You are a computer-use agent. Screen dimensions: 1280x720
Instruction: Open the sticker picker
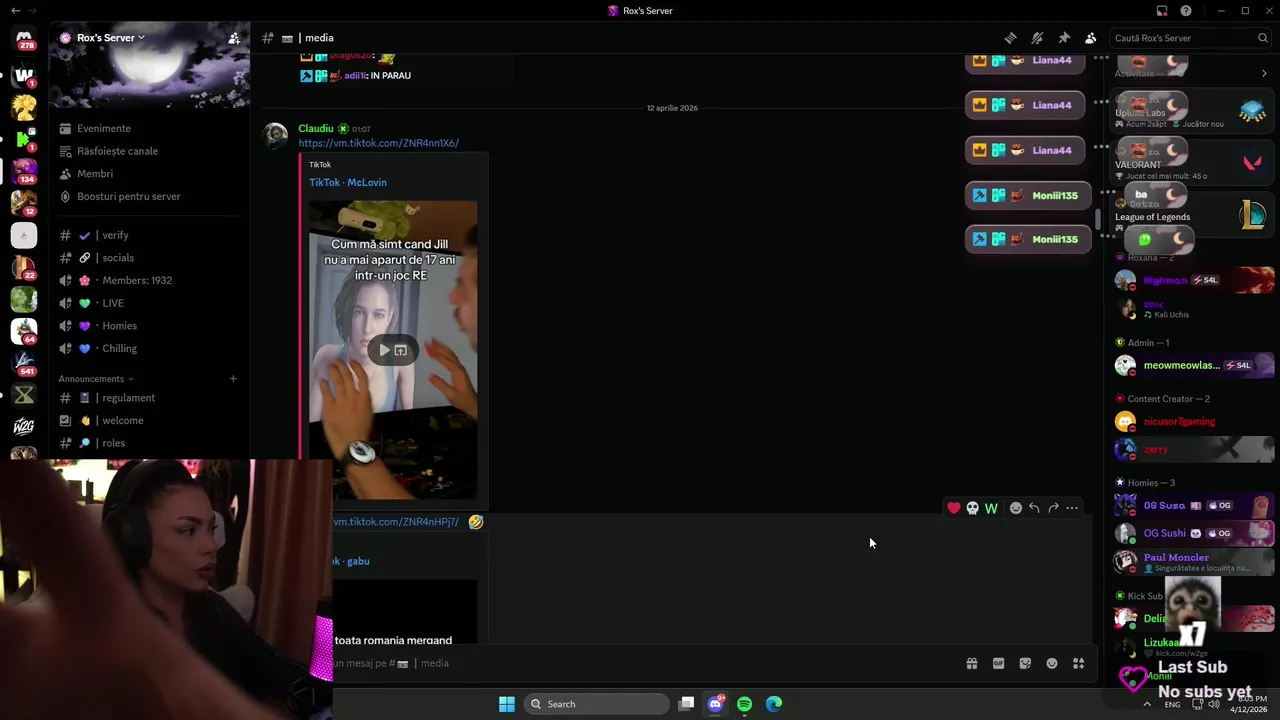pos(1025,663)
